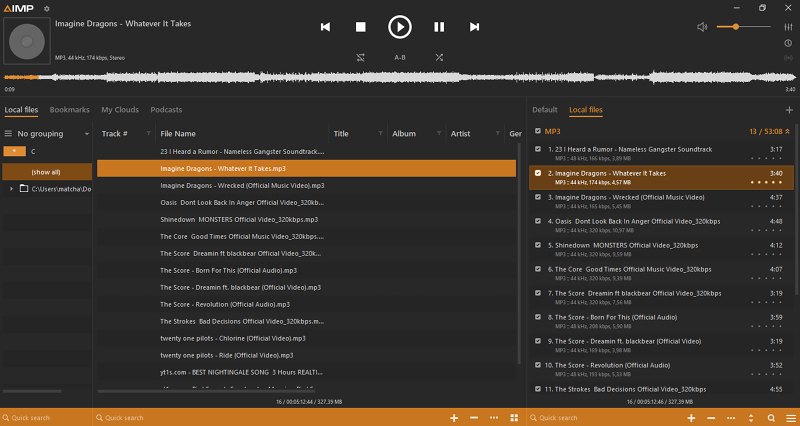Select the Local files playlist tab
The width and height of the screenshot is (800, 426).
tap(586, 110)
